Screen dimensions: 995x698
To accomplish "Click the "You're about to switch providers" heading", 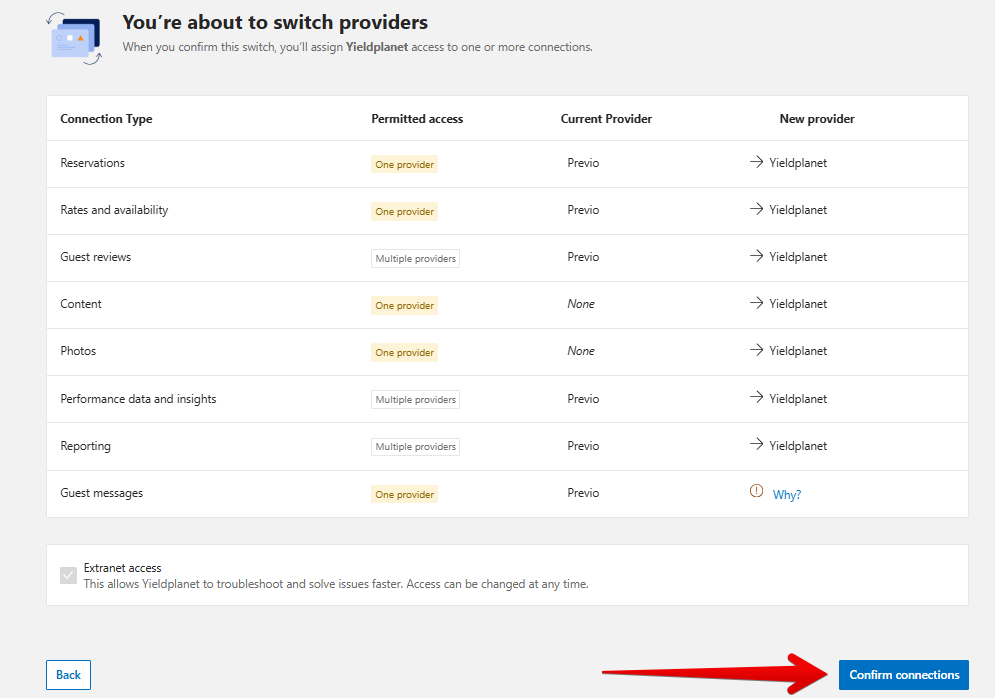I will 275,22.
